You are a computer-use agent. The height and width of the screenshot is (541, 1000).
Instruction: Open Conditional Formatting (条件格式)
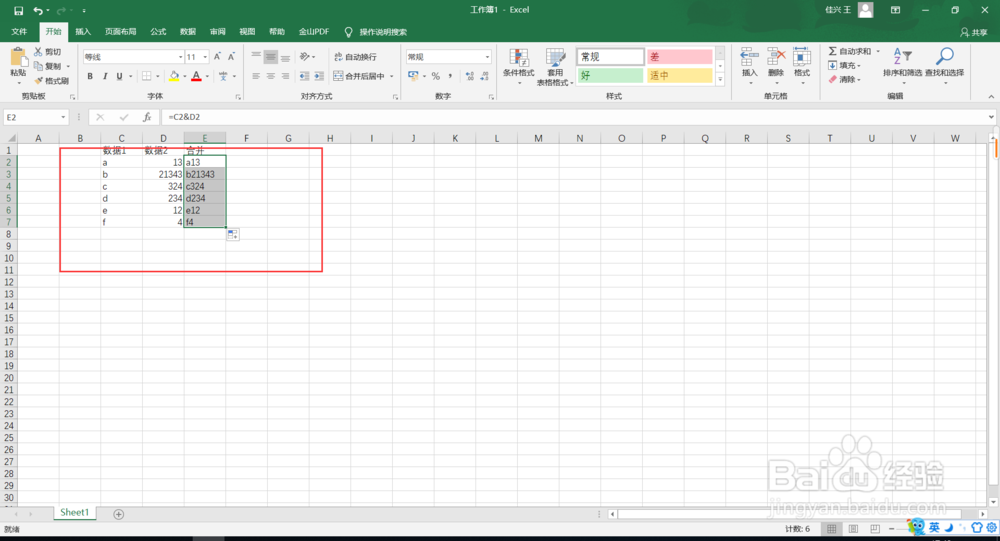(518, 64)
